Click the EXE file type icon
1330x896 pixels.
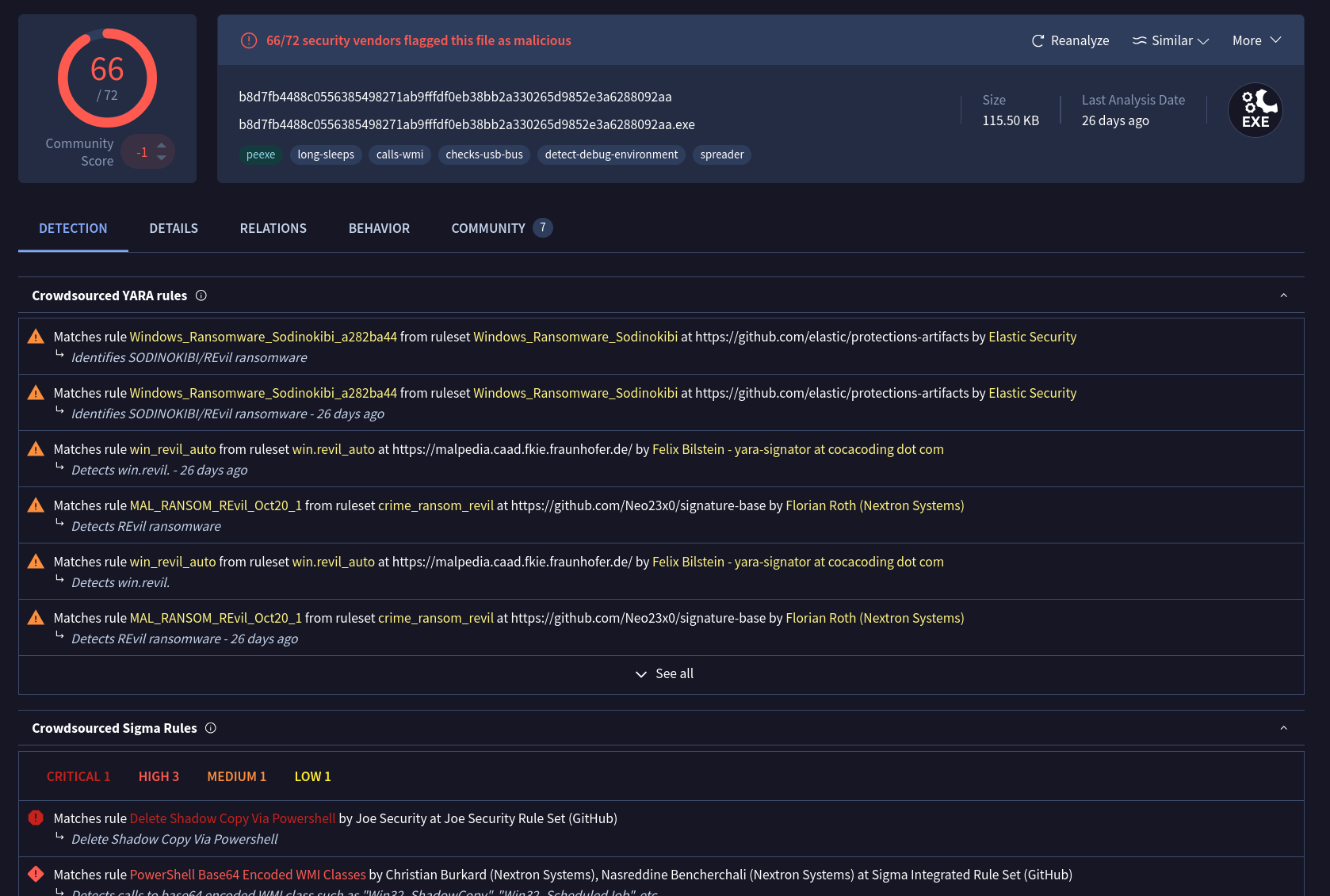point(1255,110)
